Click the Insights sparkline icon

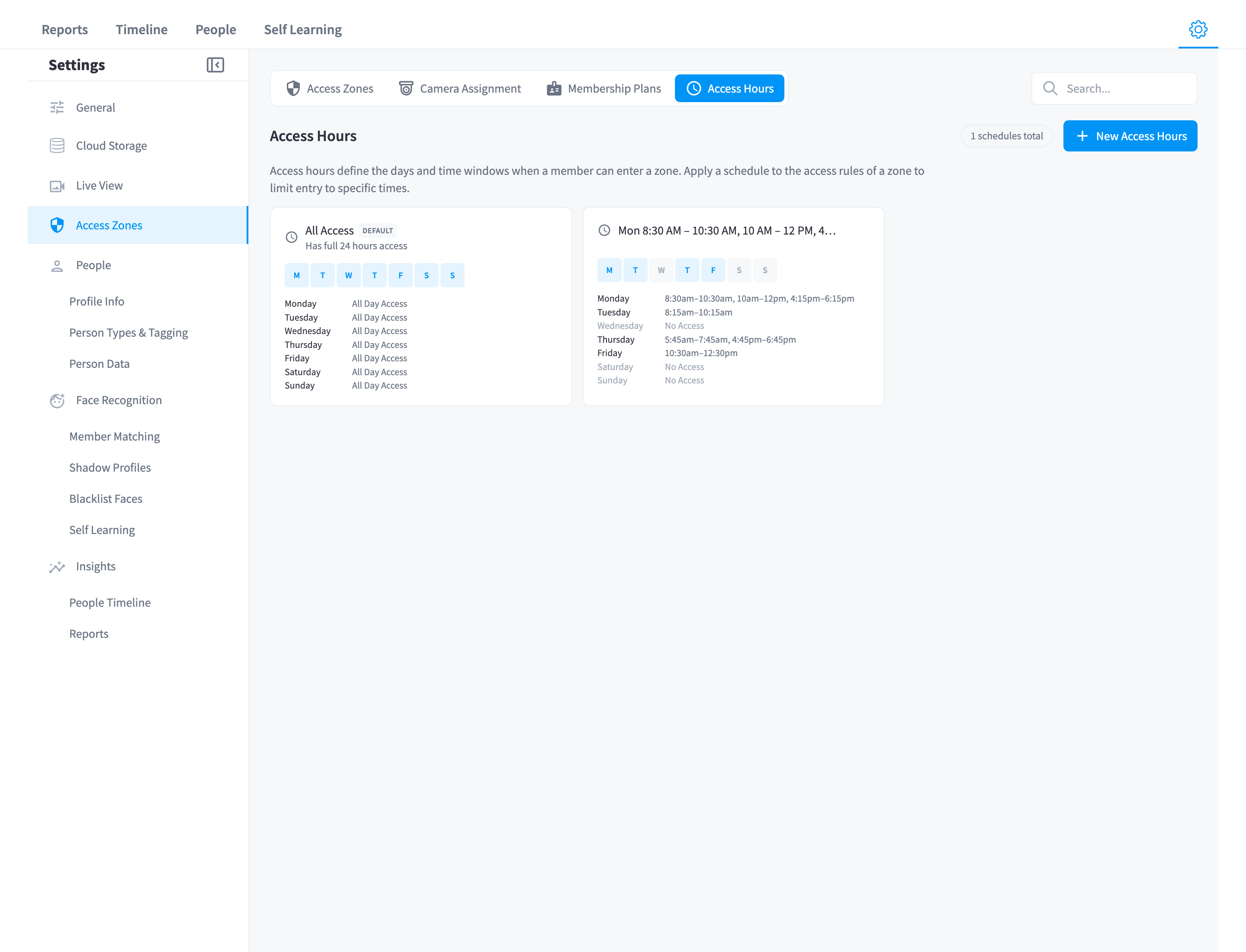pyautogui.click(x=57, y=567)
